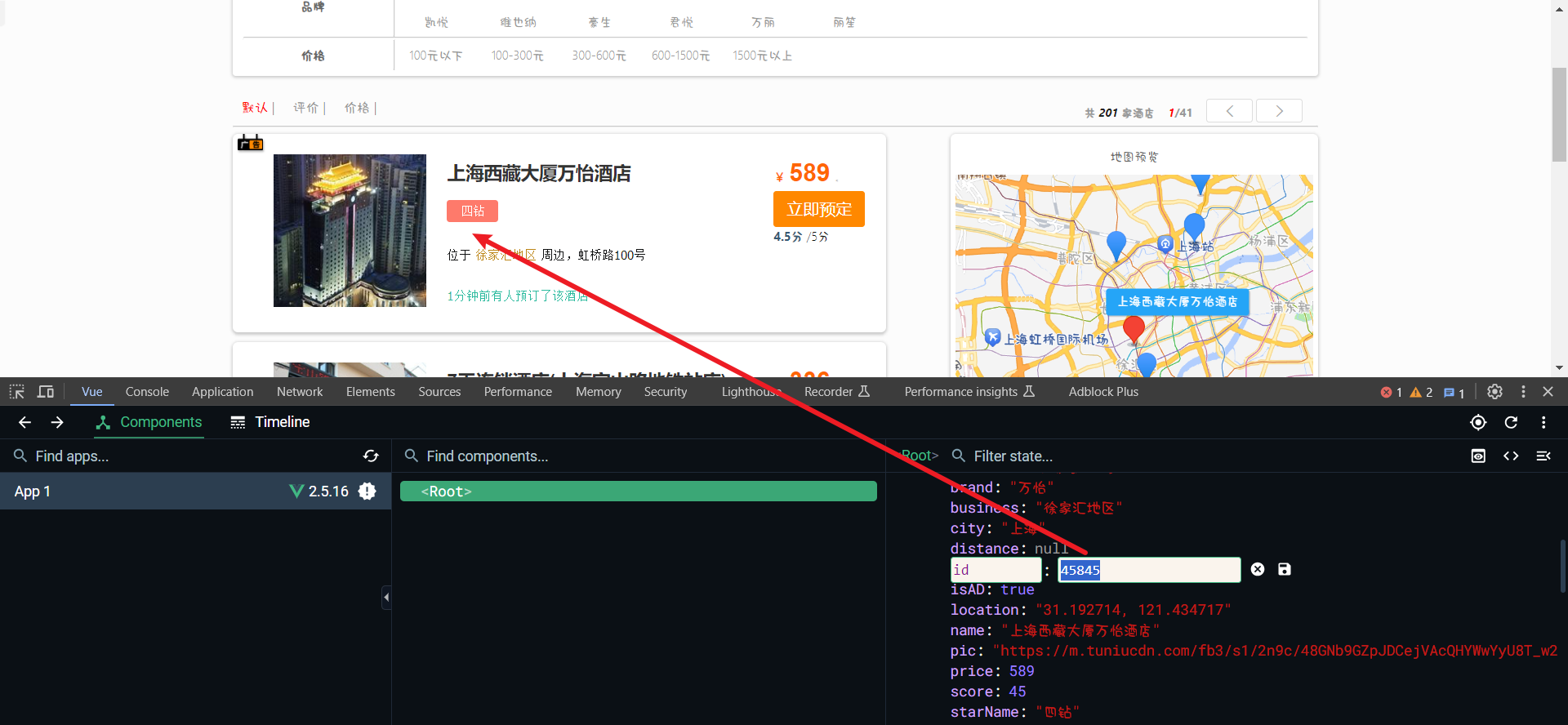The height and width of the screenshot is (725, 1568).
Task: Select App 1 in apps list
Action: point(195,491)
